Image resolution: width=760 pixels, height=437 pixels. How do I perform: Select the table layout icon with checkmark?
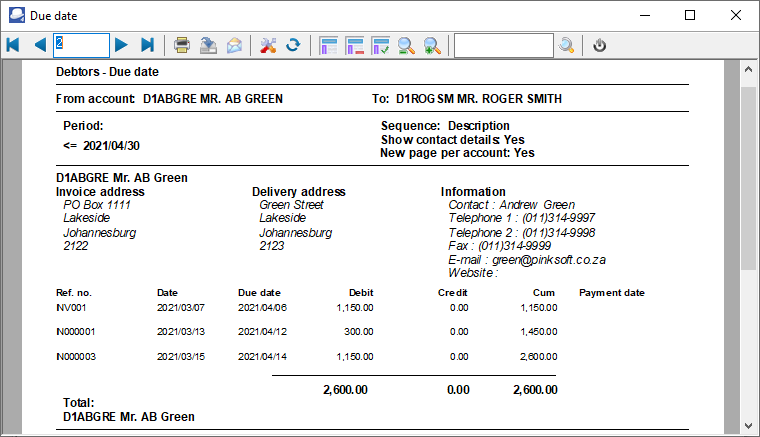pyautogui.click(x=381, y=45)
